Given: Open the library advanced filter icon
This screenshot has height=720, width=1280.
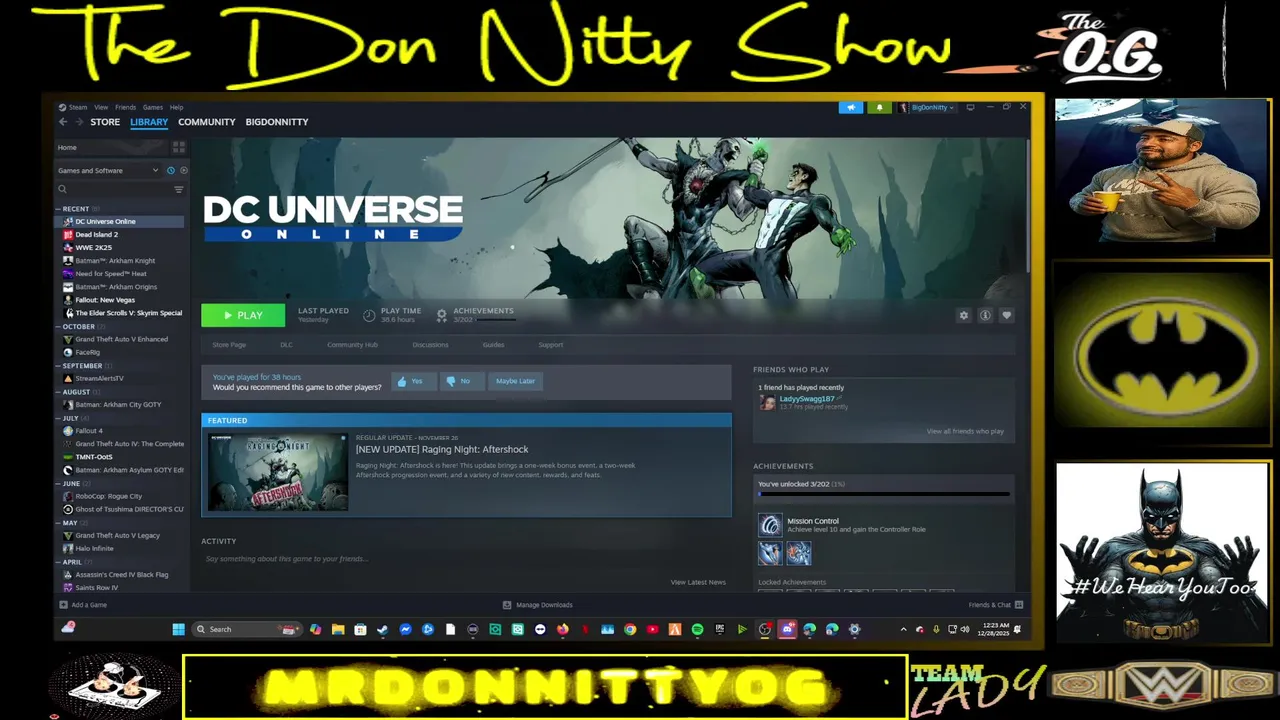Looking at the screenshot, I should [179, 189].
